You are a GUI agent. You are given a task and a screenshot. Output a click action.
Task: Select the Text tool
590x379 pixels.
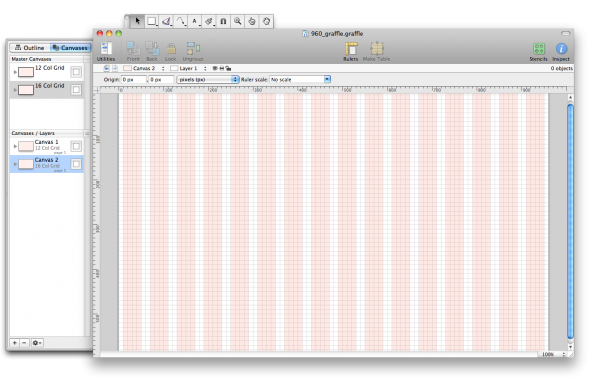(x=195, y=21)
